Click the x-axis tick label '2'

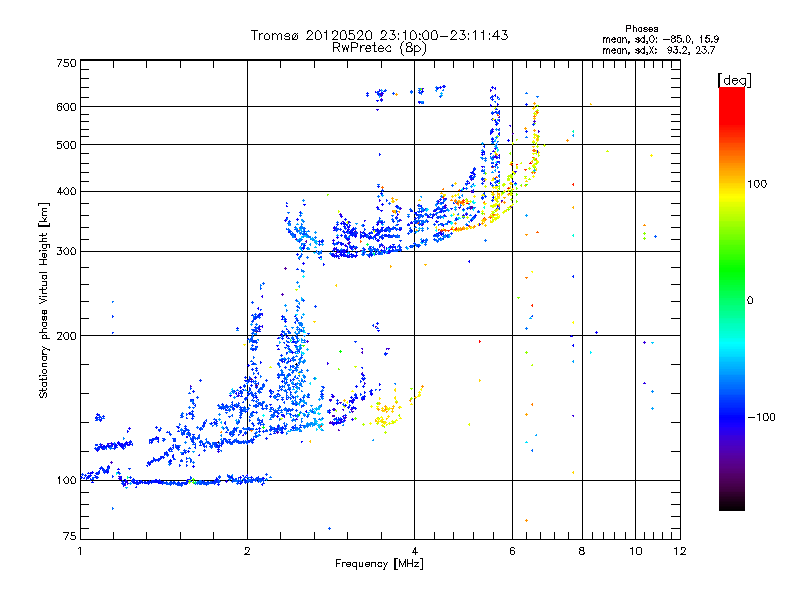pos(247,551)
